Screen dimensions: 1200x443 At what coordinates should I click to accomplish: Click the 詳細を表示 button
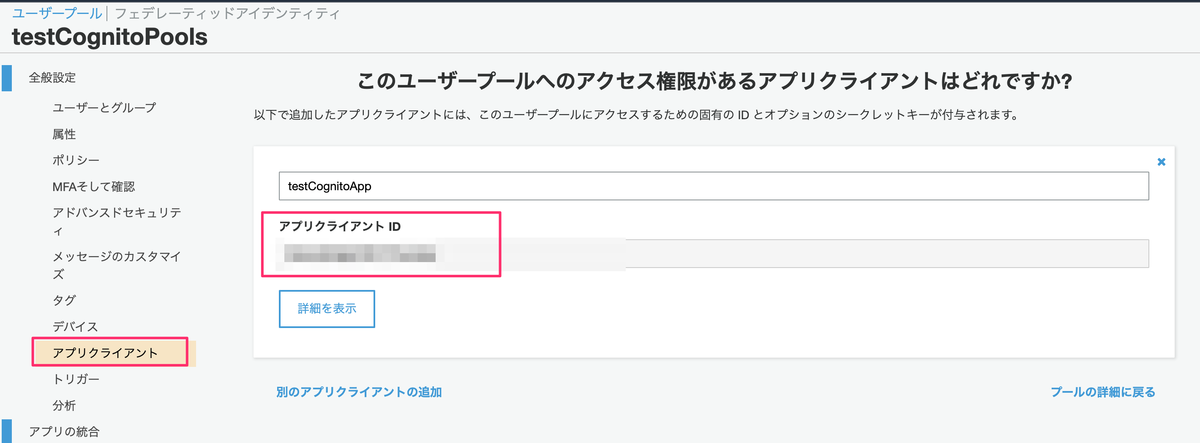coord(326,308)
